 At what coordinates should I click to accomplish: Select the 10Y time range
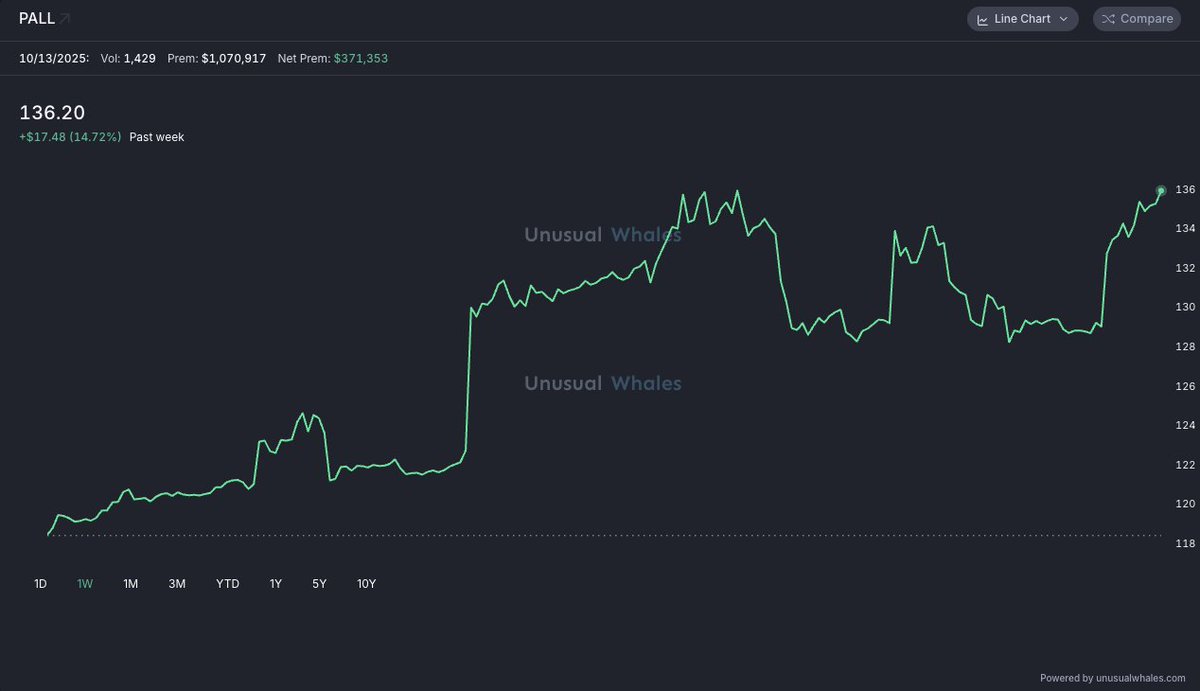(366, 584)
